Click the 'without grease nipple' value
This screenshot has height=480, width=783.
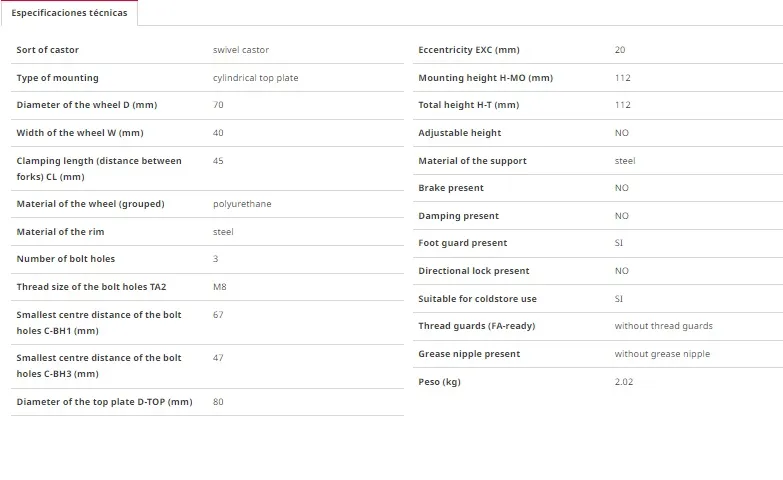[x=662, y=354]
